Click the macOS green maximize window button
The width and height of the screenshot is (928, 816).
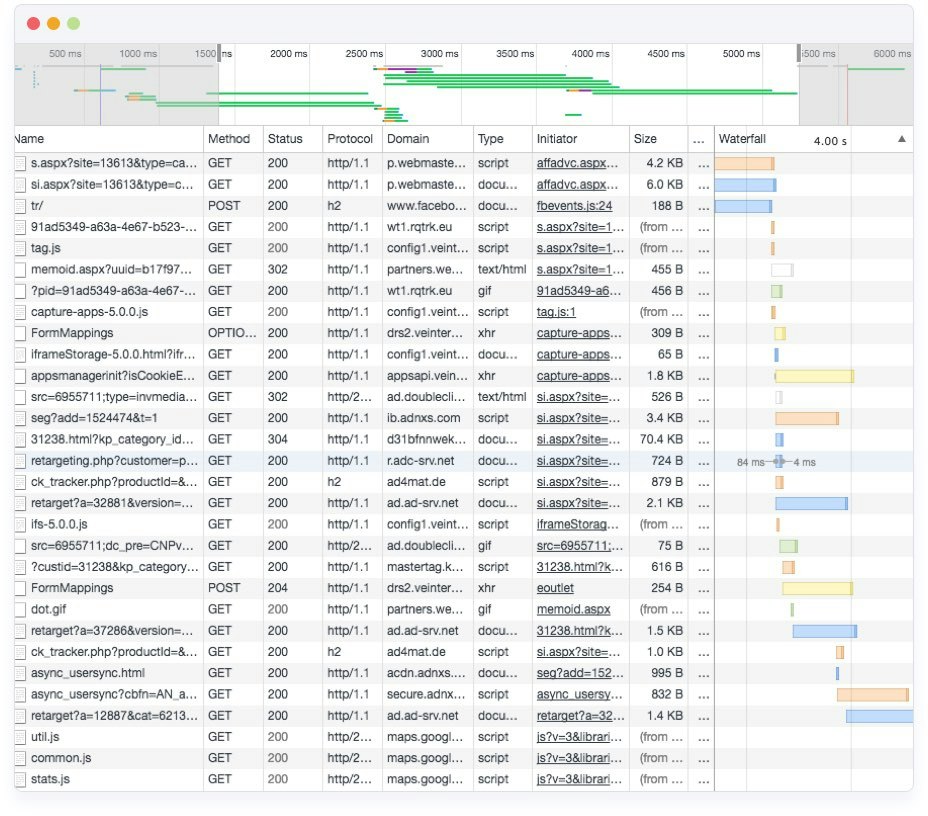click(x=73, y=24)
